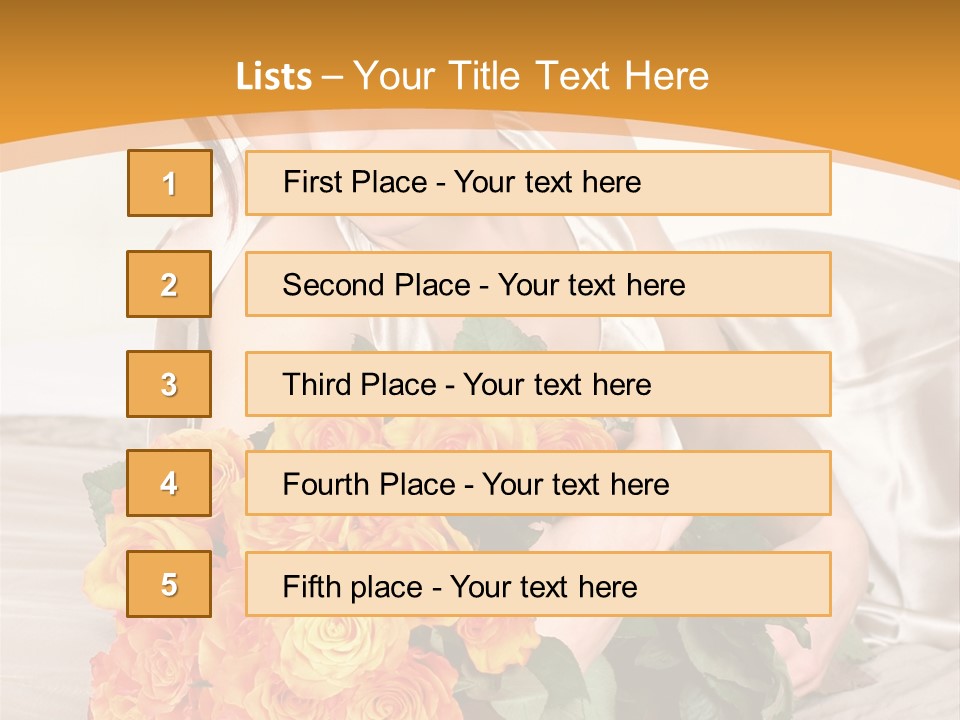
Task: Click the bold word Lists in the title
Action: (274, 77)
